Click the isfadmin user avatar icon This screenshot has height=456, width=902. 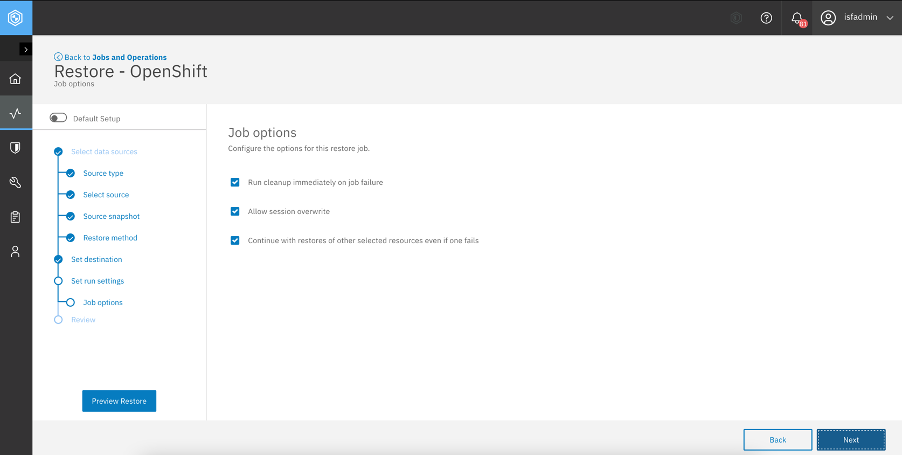(828, 18)
